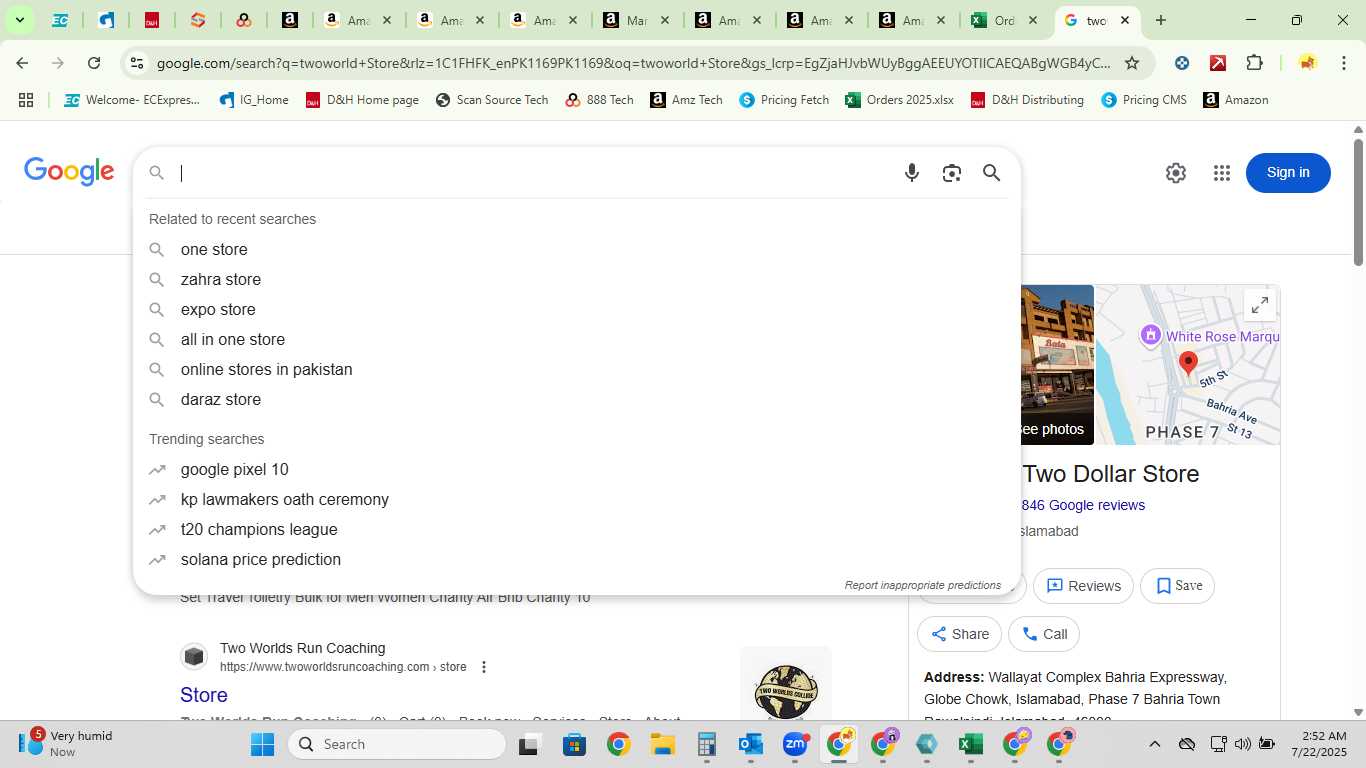Open the Two Worlds Run Coaching "Store" result
Viewport: 1366px width, 768px height.
[x=204, y=695]
